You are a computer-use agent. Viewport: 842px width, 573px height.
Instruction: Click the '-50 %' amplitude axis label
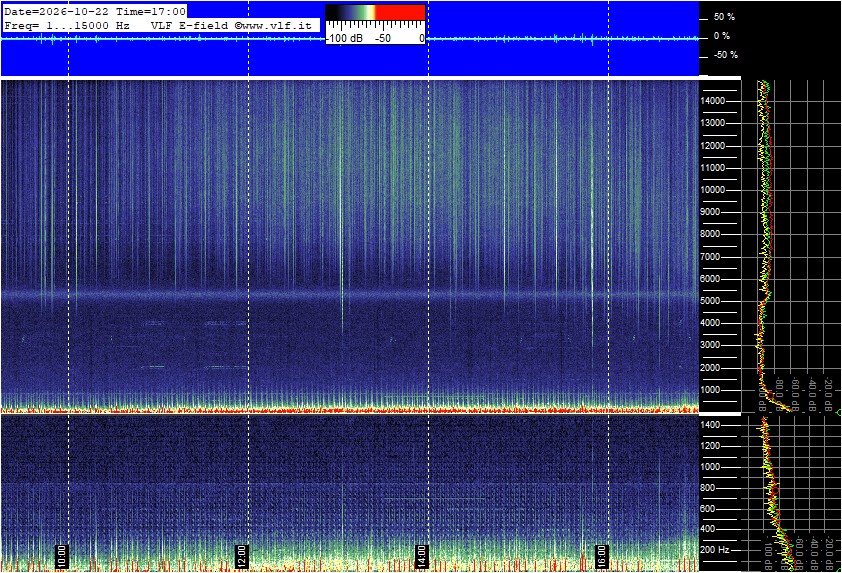725,55
